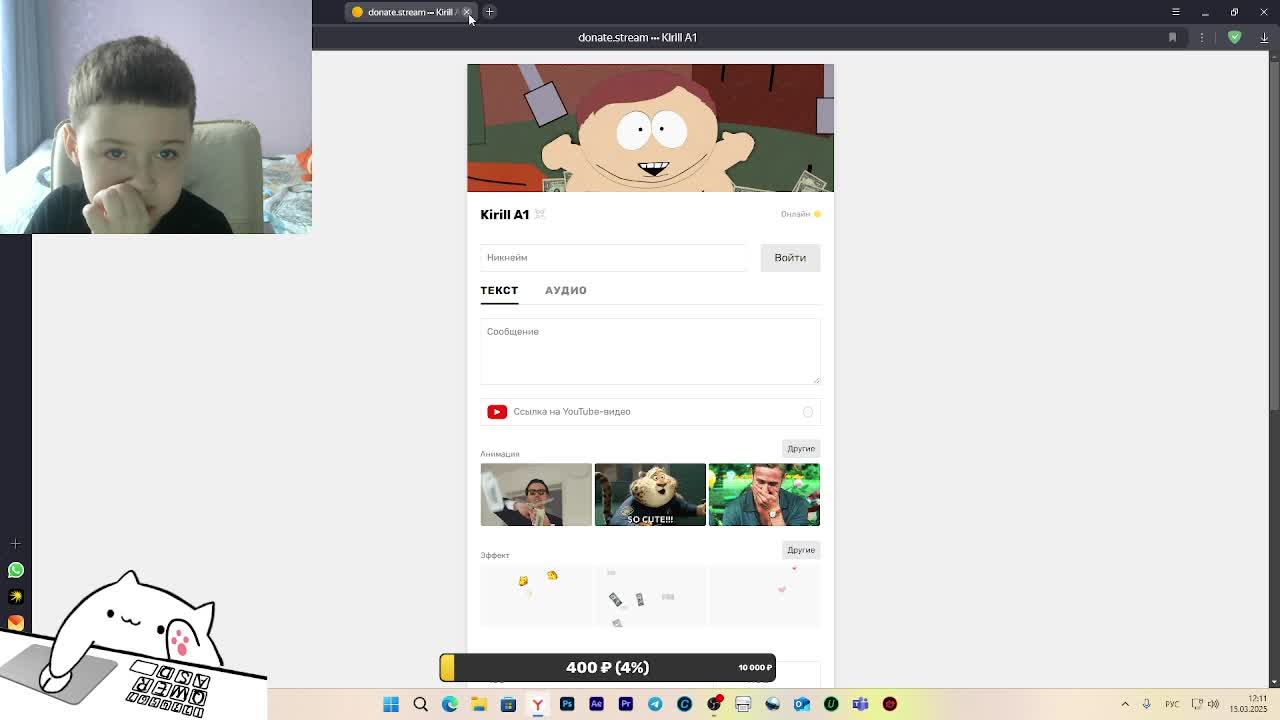Focus the Сообщение message textarea
This screenshot has width=1280, height=720.
(x=650, y=351)
